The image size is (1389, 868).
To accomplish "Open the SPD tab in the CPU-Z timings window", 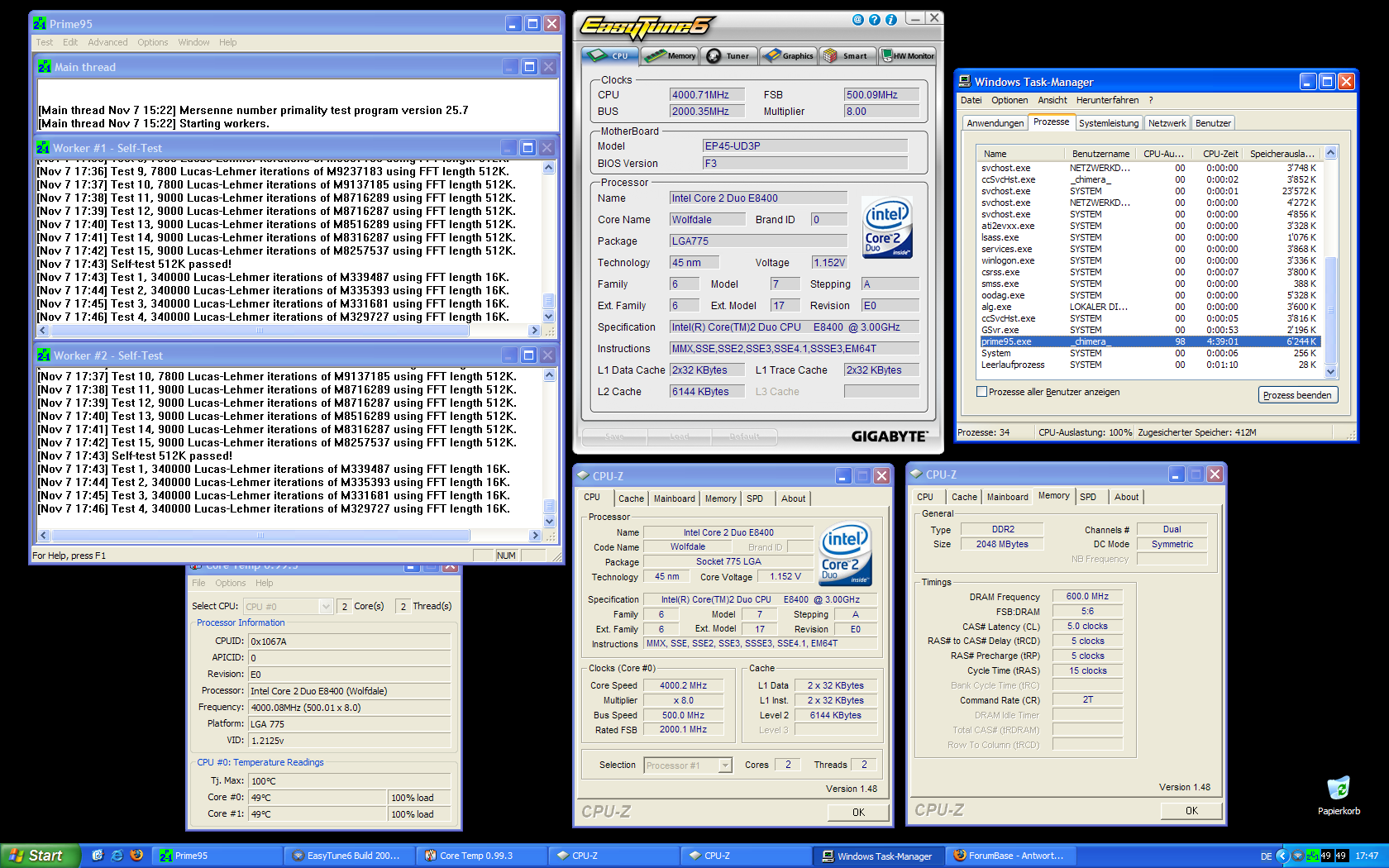I will (x=1088, y=497).
